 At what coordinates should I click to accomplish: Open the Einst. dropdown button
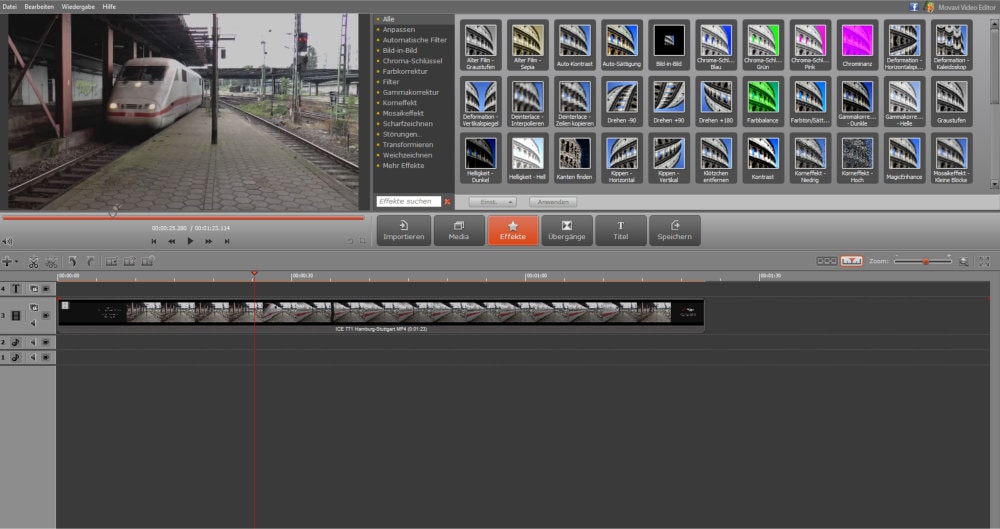(492, 202)
